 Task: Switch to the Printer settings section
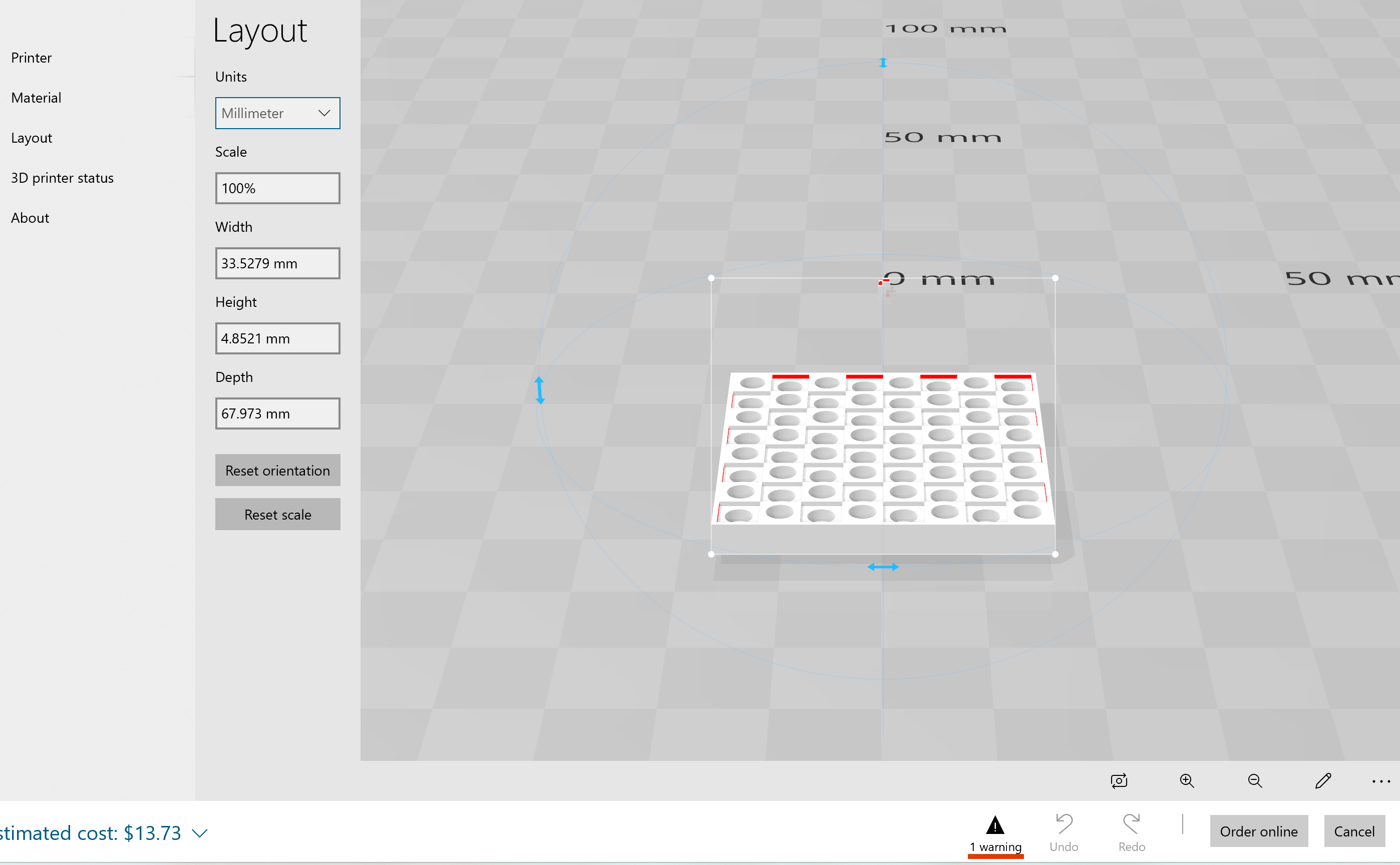[31, 57]
